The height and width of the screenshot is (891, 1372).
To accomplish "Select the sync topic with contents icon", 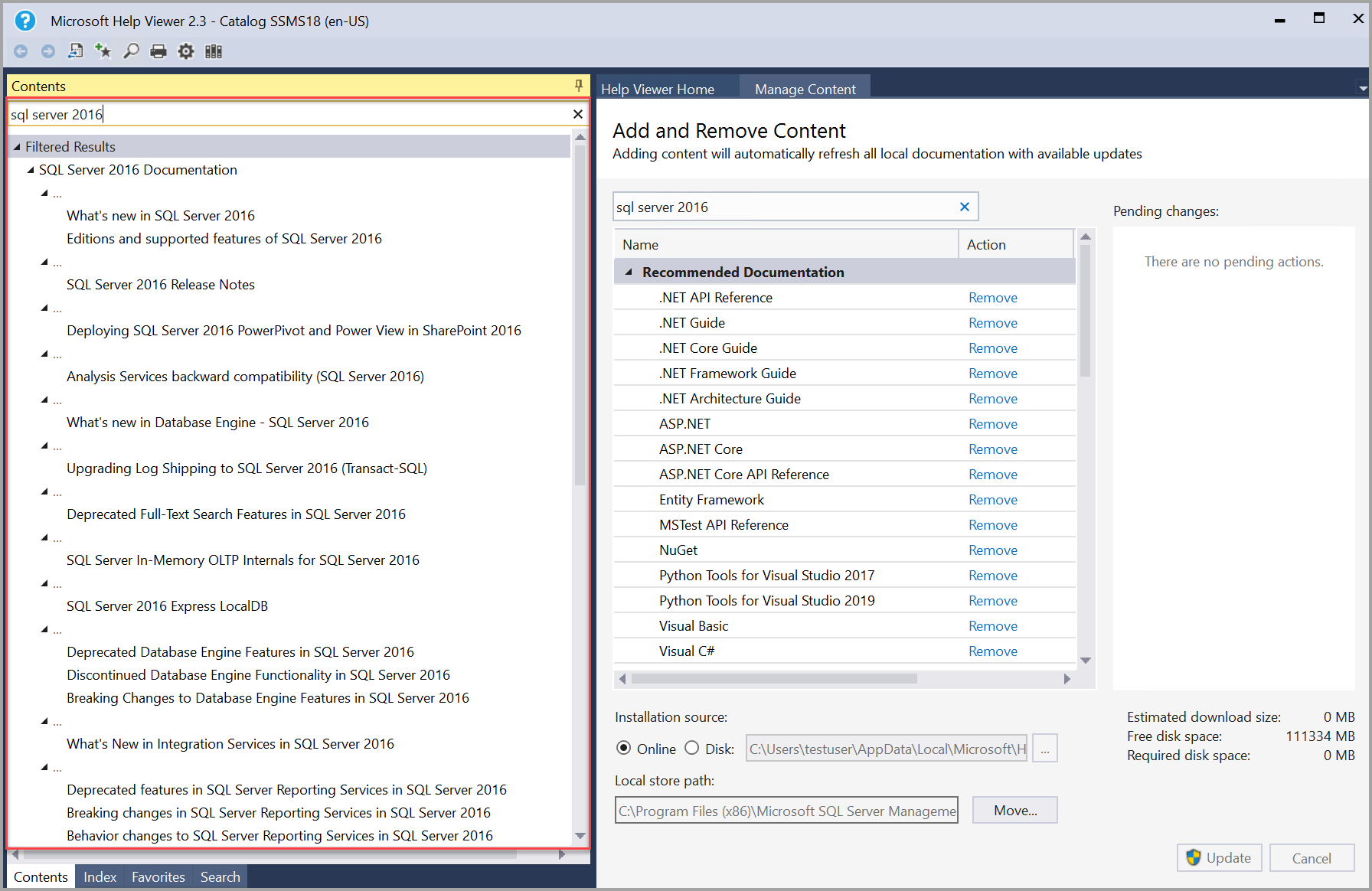I will point(76,51).
